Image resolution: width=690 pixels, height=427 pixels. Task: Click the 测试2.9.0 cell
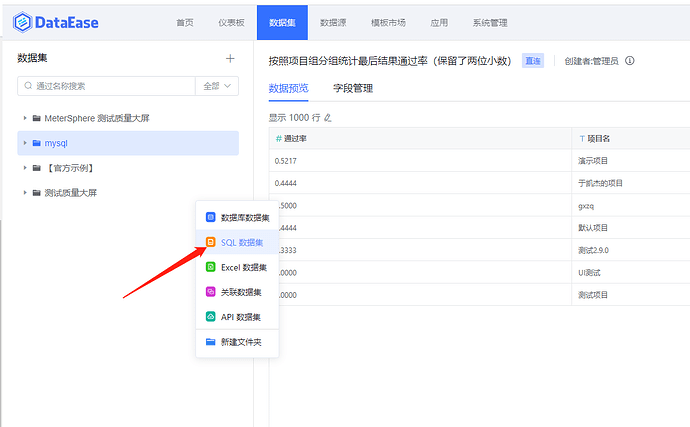click(631, 250)
